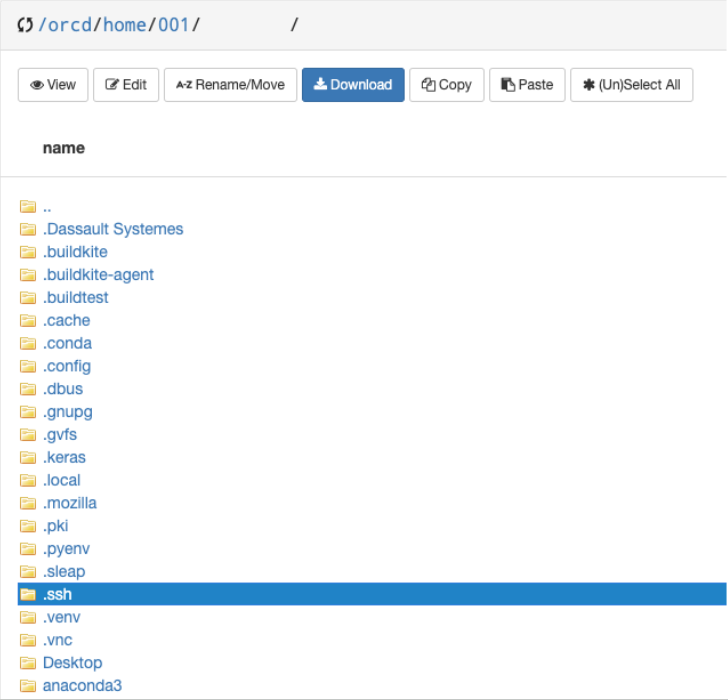
Task: Open the .keras folder
Action: tap(64, 458)
